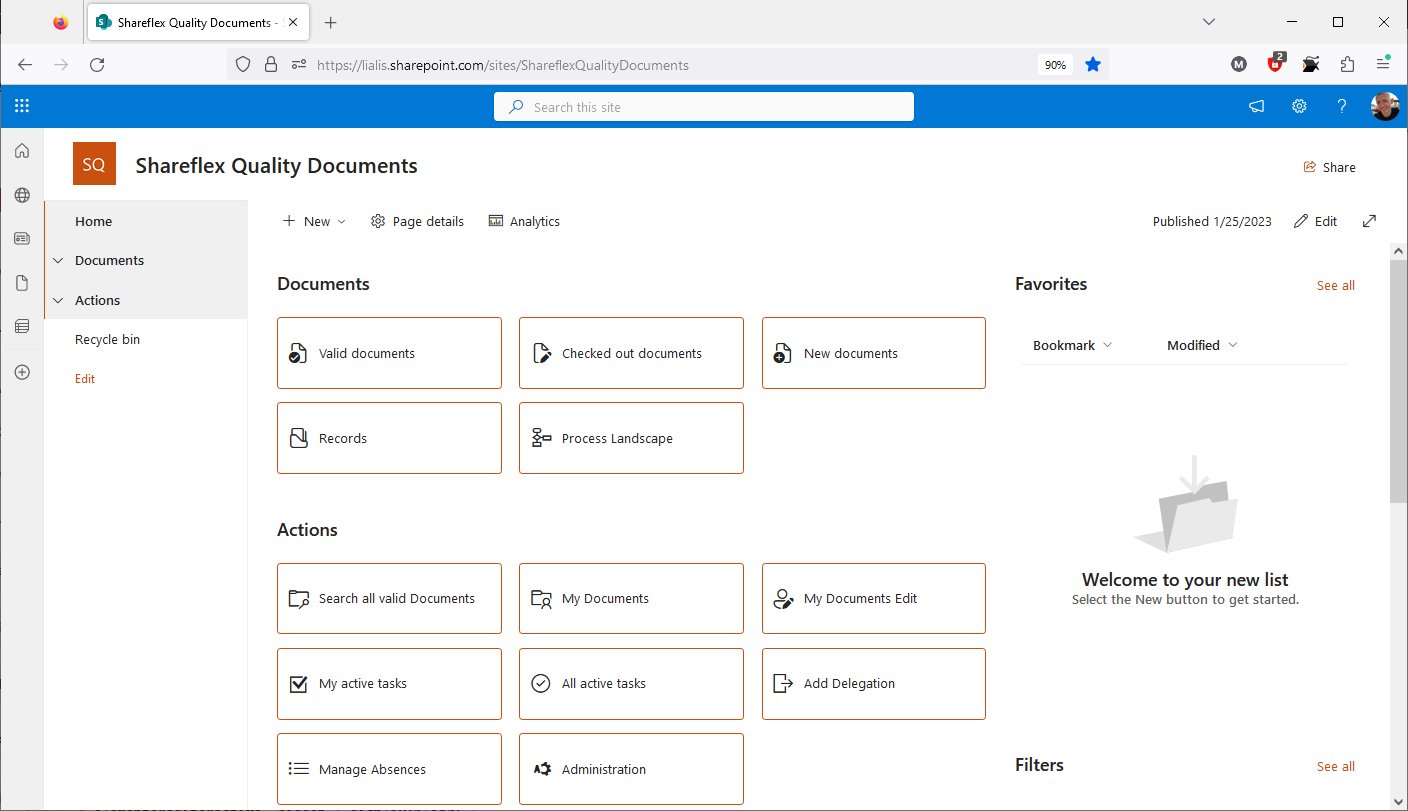
Task: Click See all for Favorites
Action: [x=1335, y=285]
